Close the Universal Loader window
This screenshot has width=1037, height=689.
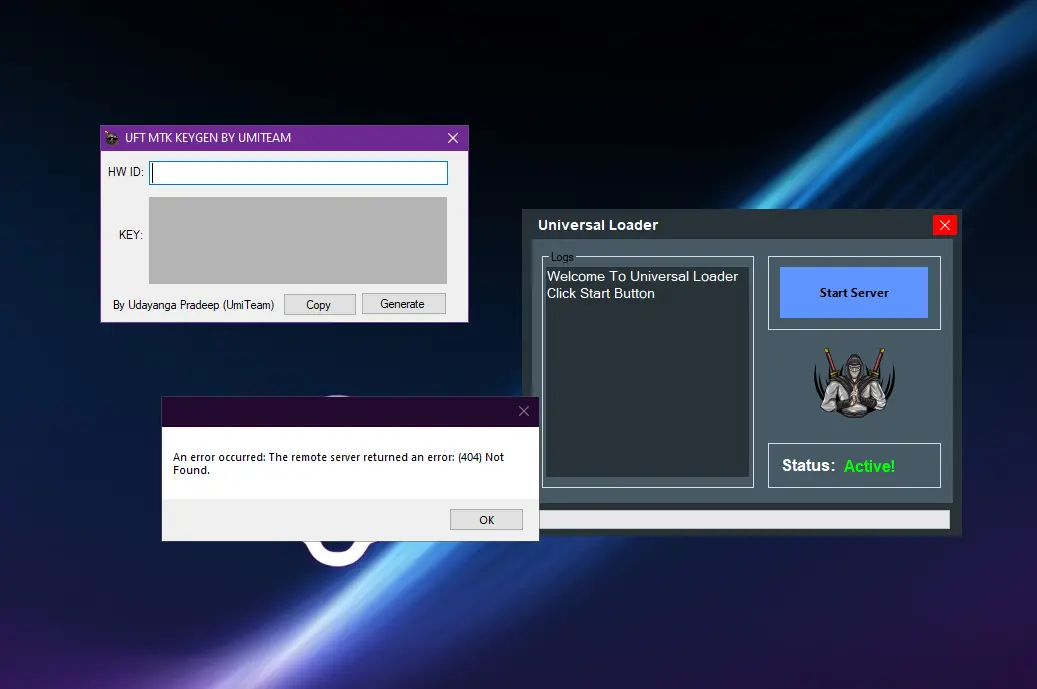click(944, 225)
